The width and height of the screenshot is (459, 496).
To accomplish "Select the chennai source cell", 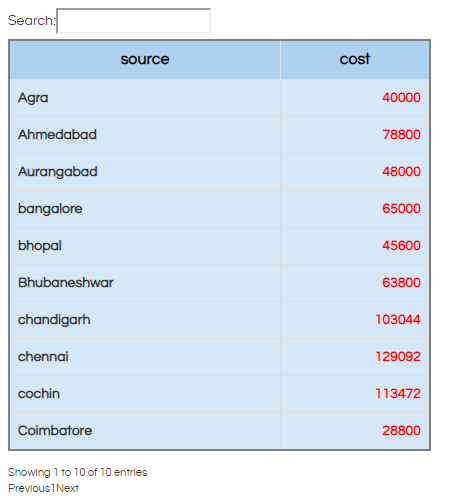I will pos(145,357).
